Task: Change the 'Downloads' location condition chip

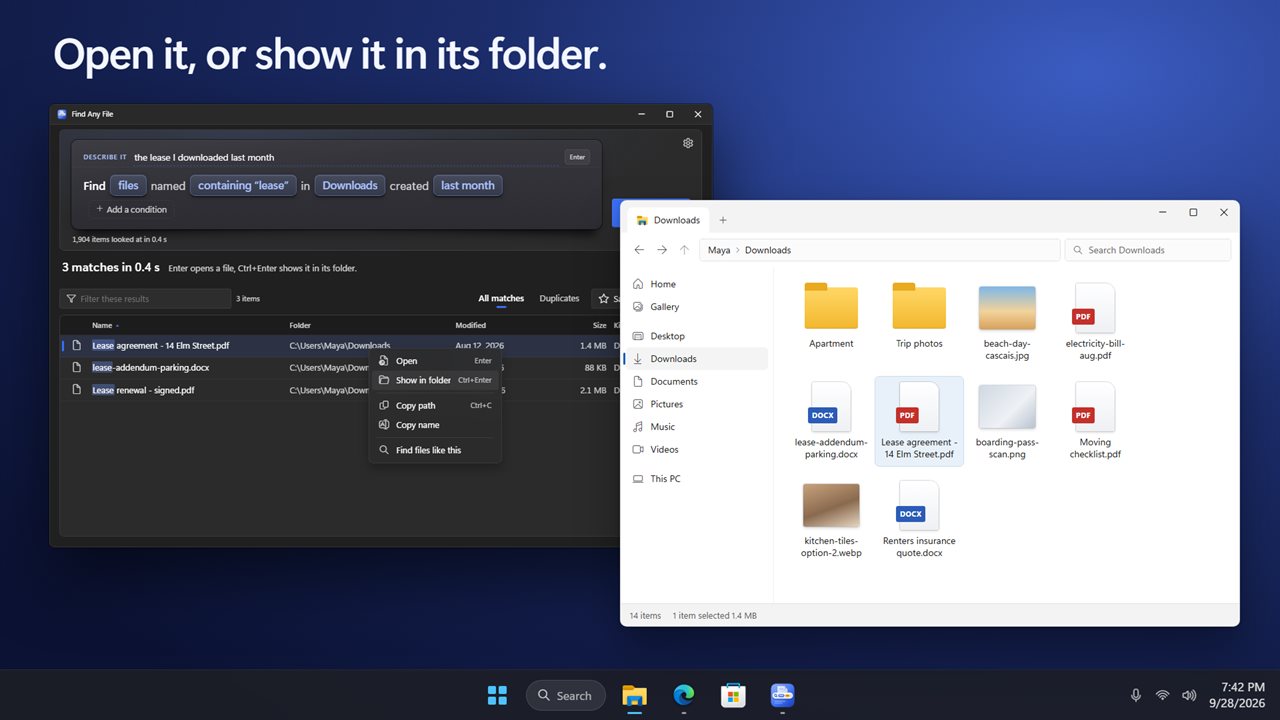Action: (350, 185)
